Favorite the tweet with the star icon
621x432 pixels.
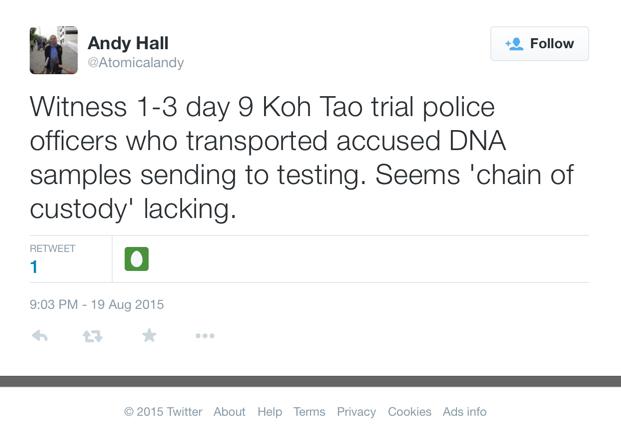[x=149, y=336]
